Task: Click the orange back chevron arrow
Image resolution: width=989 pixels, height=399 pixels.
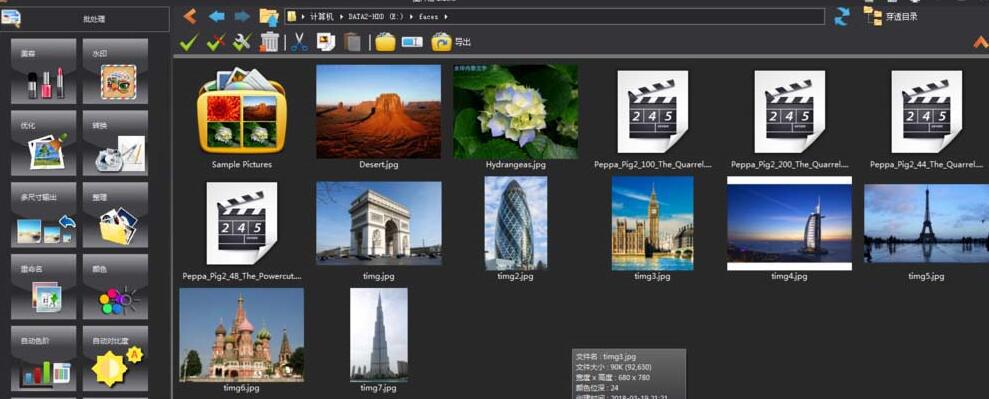Action: click(189, 16)
